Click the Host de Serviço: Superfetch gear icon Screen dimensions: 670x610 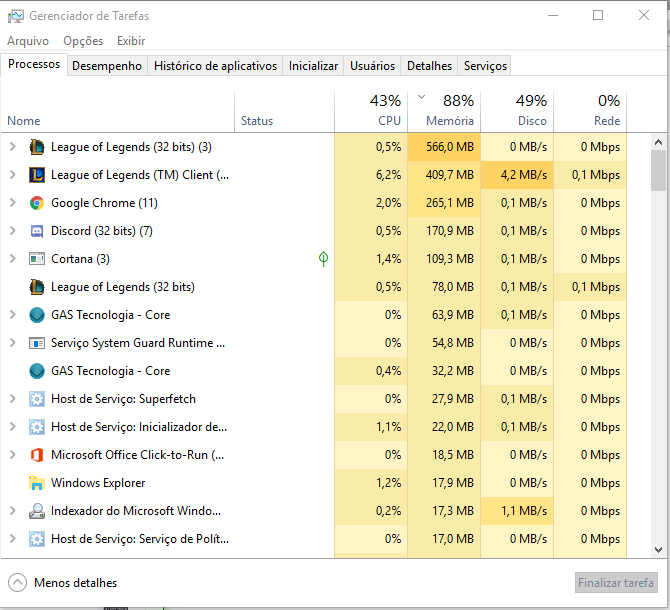click(37, 399)
